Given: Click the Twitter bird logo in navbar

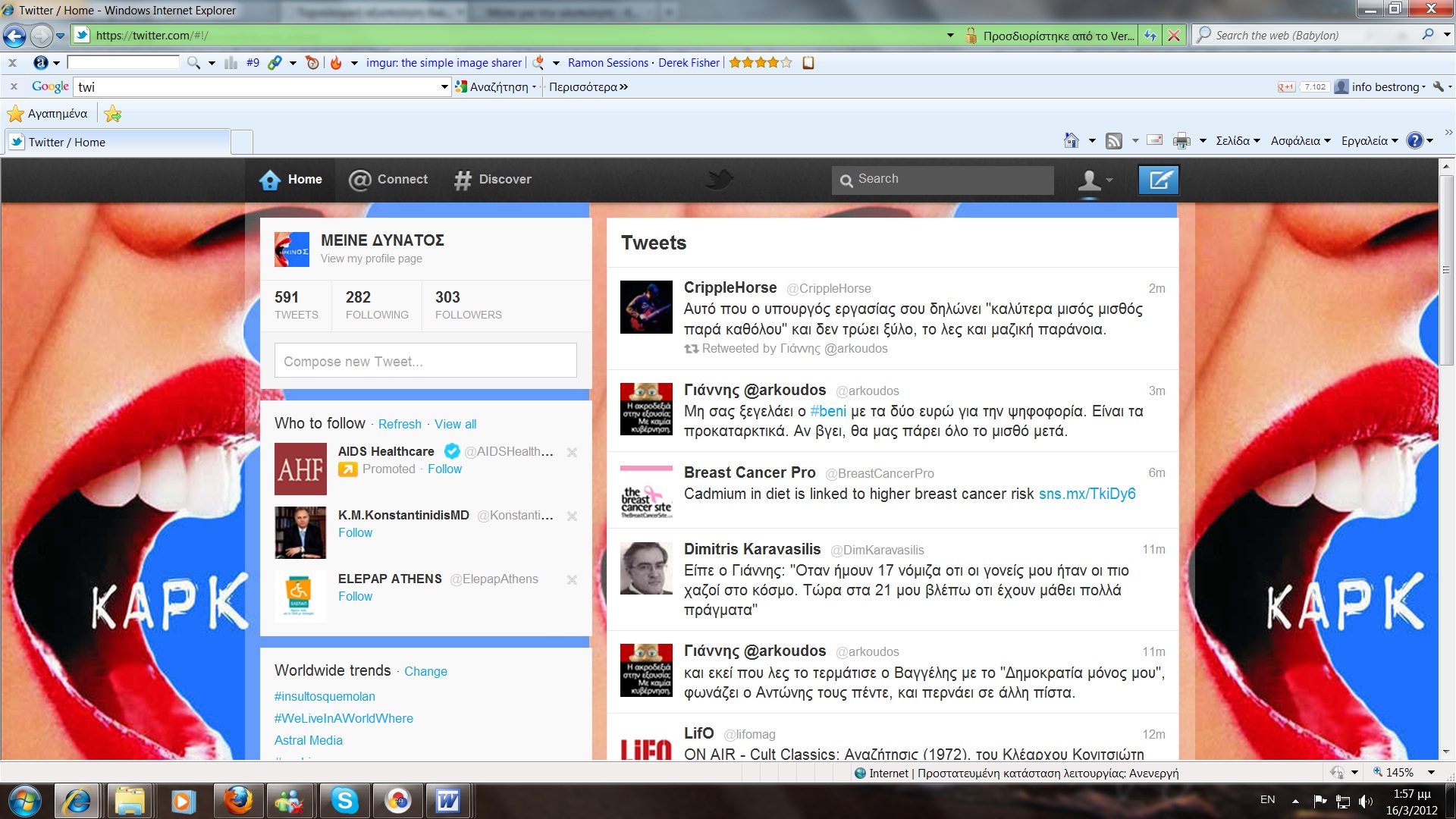Looking at the screenshot, I should coord(719,180).
